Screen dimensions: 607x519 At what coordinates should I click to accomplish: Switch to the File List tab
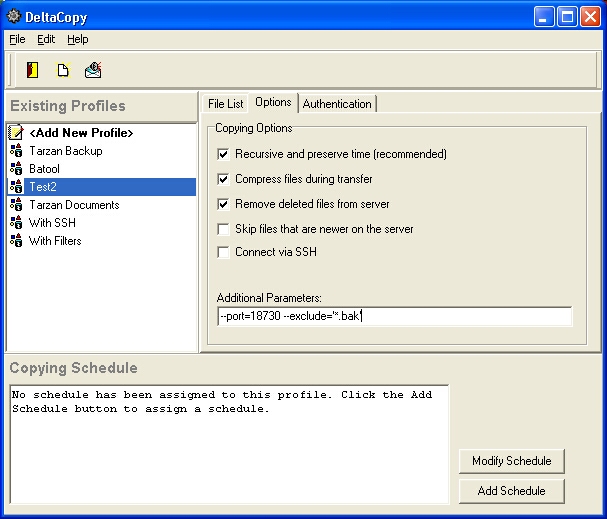pyautogui.click(x=225, y=104)
